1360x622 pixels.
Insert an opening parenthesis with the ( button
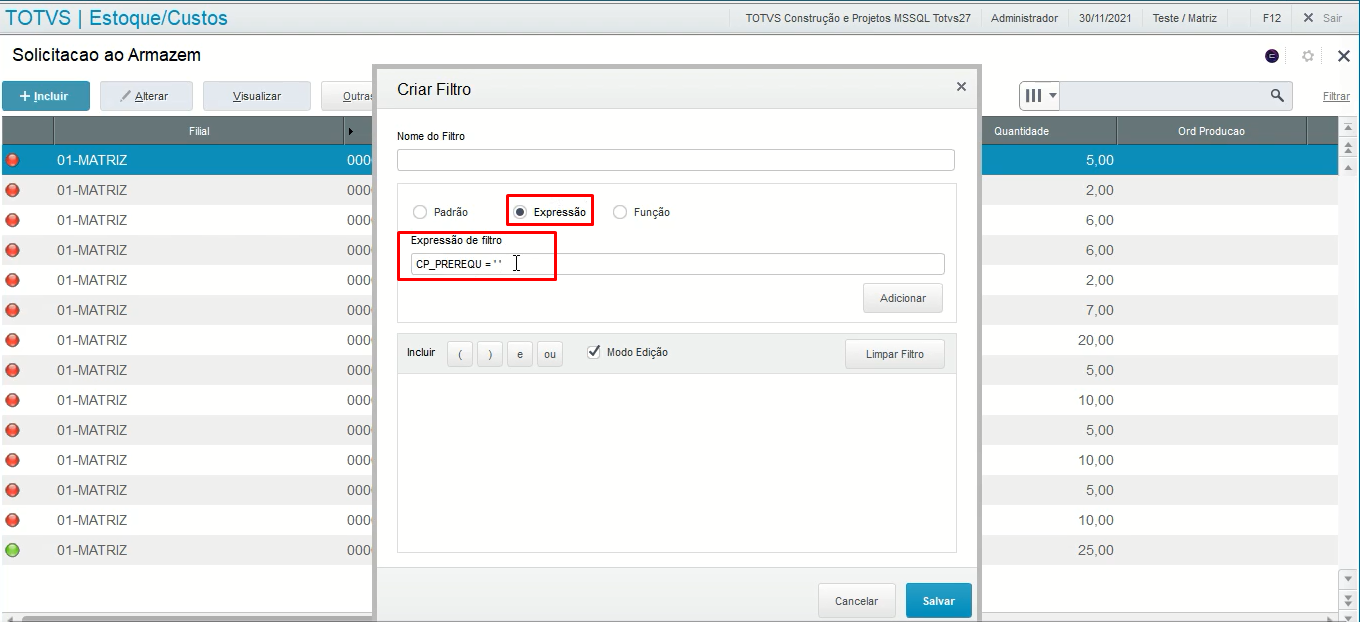pos(460,354)
